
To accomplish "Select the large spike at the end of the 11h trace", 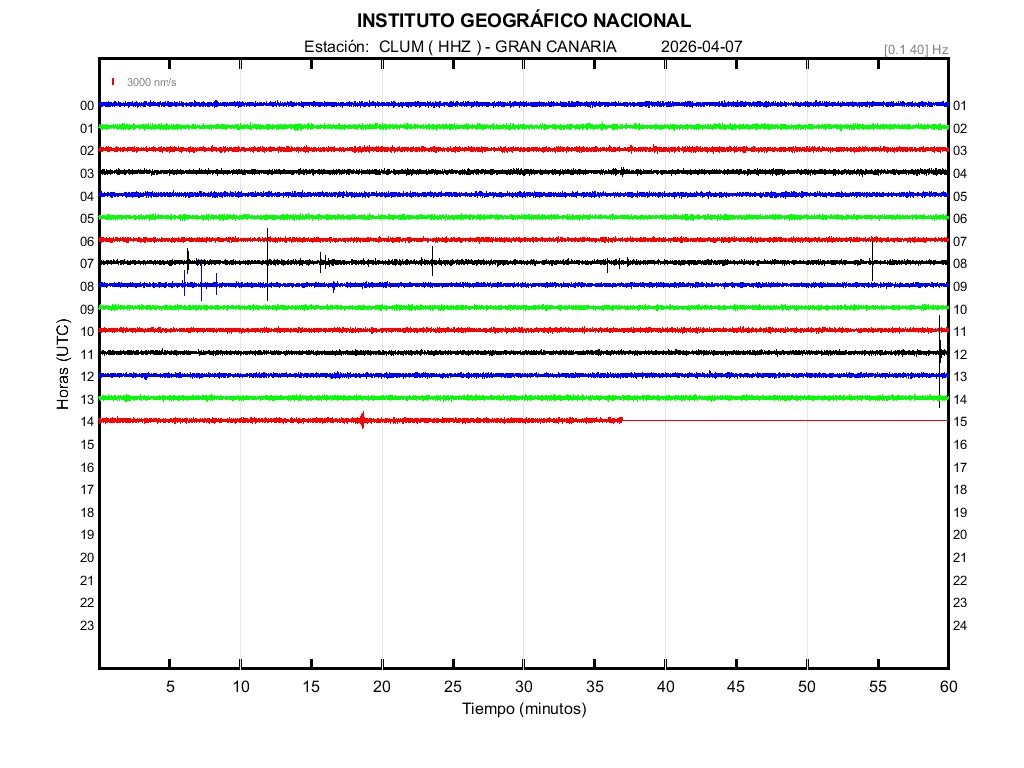I will pos(940,353).
